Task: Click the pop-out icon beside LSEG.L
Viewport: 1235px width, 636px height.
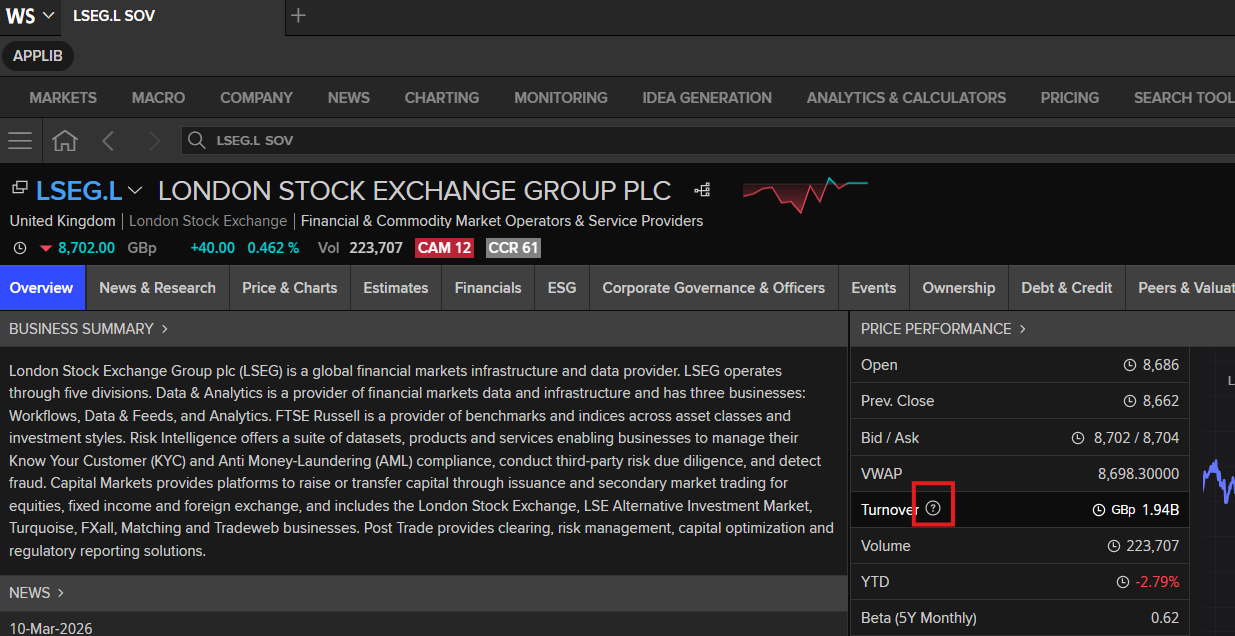Action: click(19, 187)
